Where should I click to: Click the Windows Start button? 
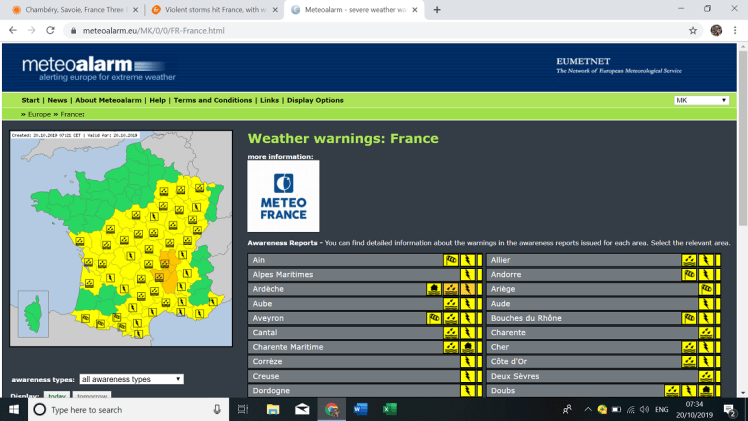(14, 410)
